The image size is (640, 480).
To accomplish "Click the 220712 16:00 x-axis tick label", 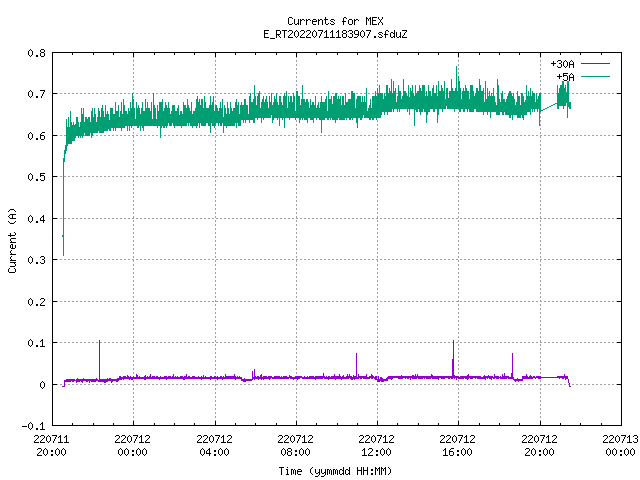I will (x=458, y=446).
